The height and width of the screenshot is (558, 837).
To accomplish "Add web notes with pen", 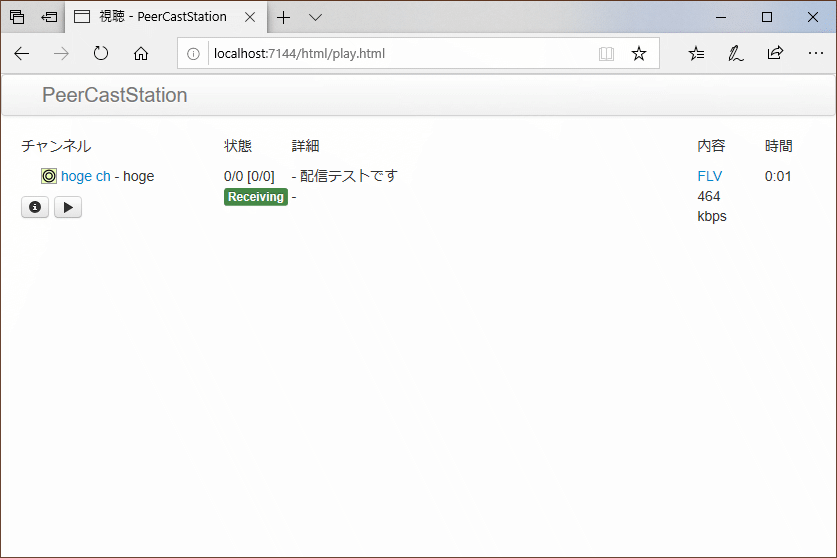I will coord(736,53).
